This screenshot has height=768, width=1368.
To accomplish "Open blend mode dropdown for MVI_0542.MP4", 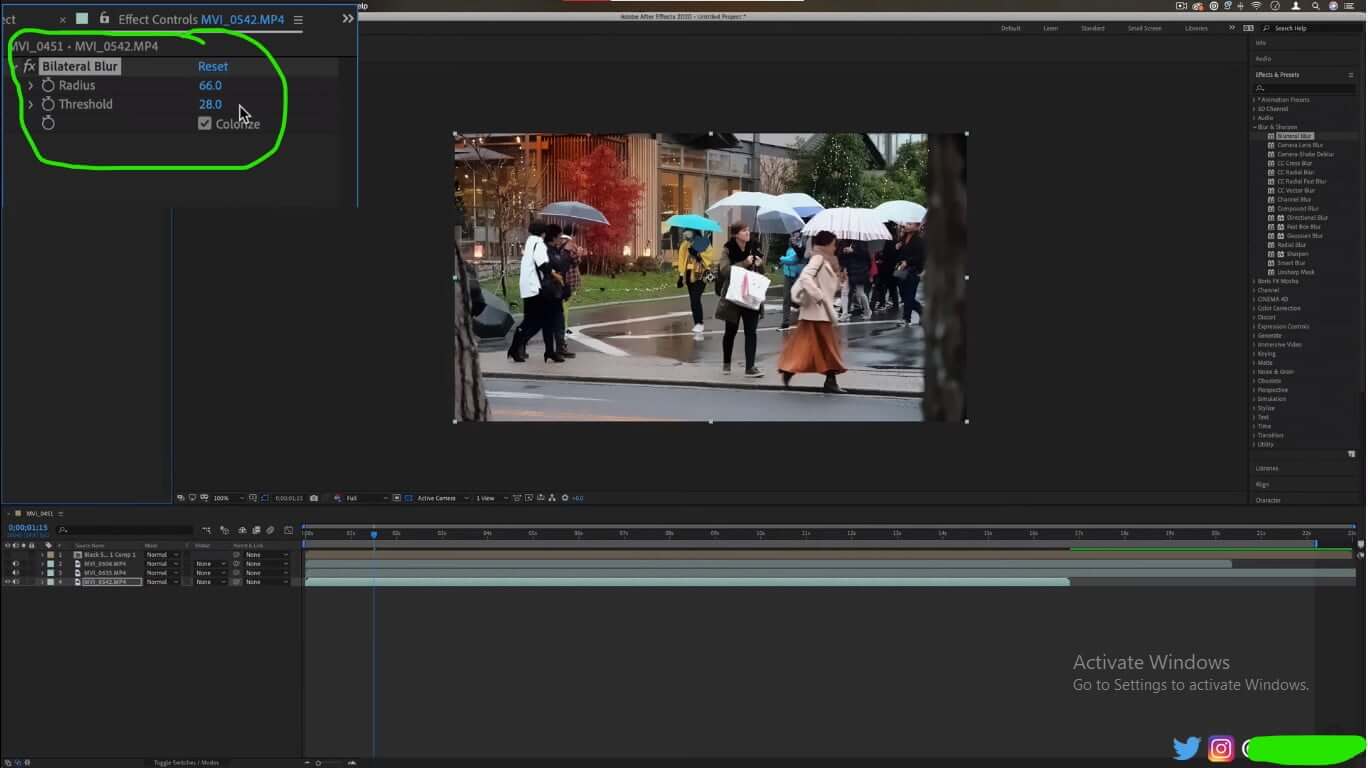I will click(162, 582).
